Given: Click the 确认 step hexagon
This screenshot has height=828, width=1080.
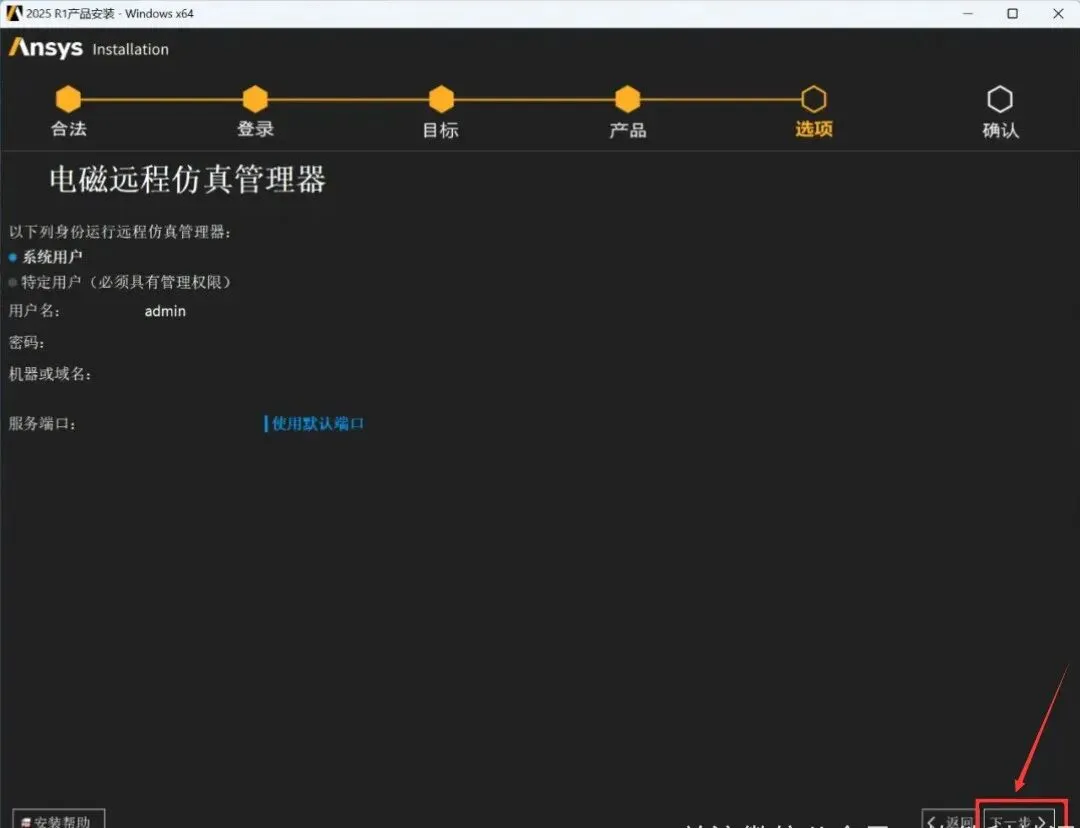Looking at the screenshot, I should pyautogui.click(x=999, y=99).
